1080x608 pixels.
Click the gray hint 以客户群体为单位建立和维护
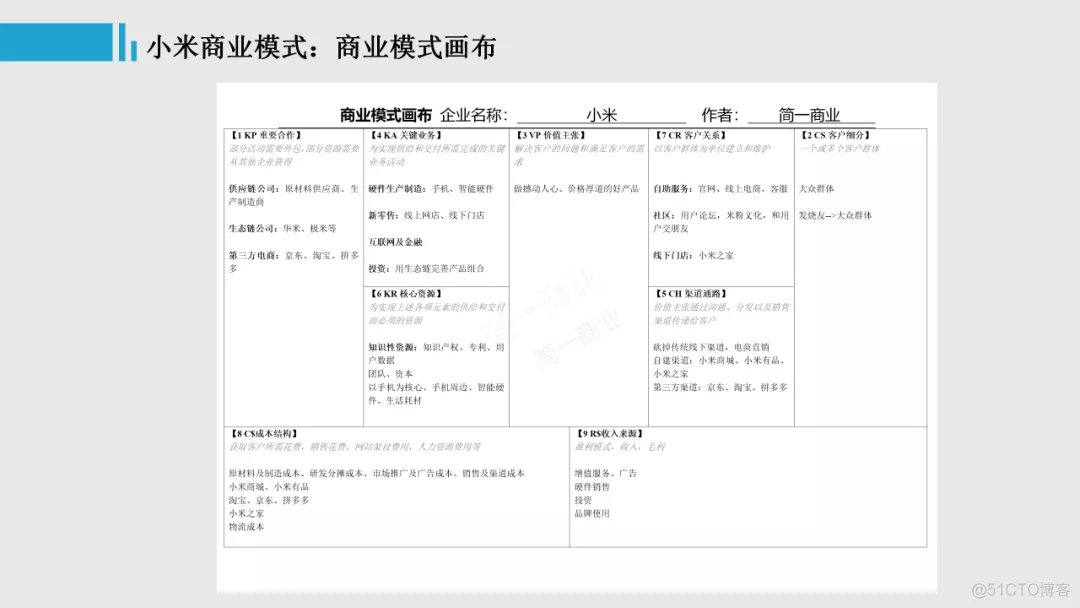pos(712,148)
